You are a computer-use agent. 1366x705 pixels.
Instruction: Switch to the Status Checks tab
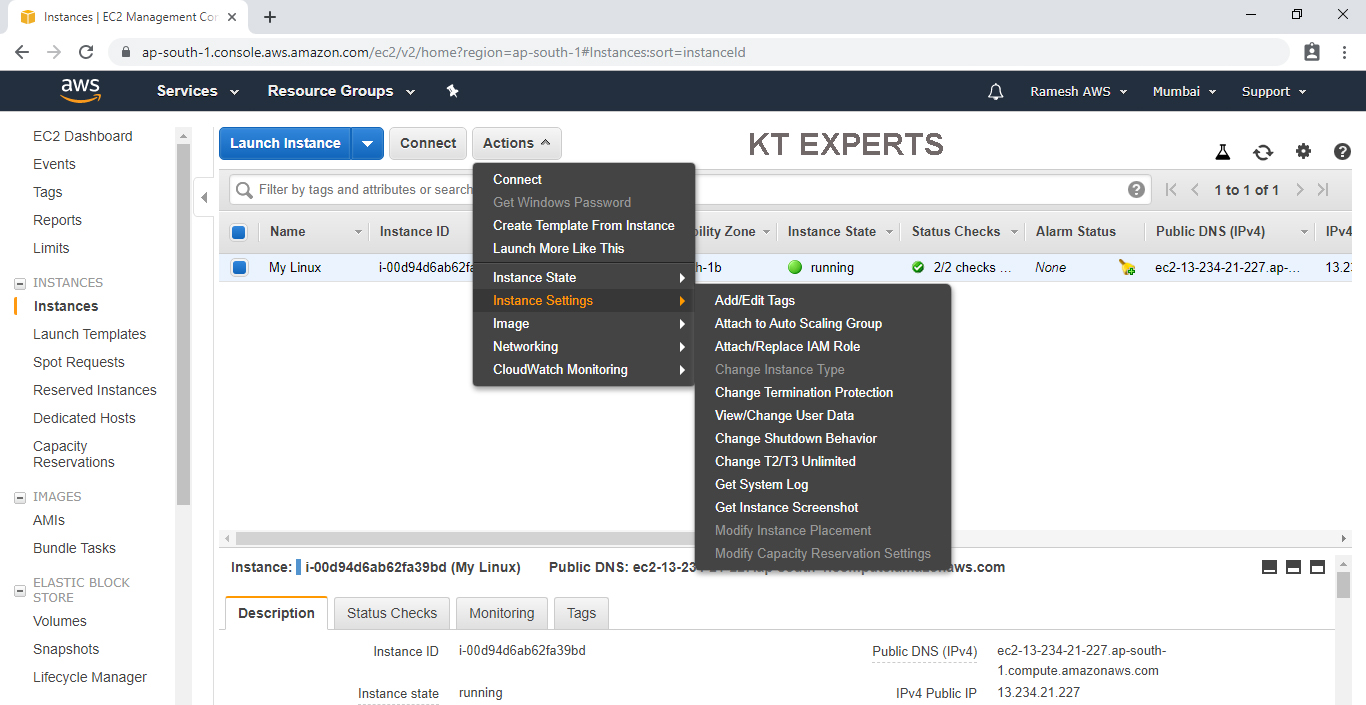392,613
